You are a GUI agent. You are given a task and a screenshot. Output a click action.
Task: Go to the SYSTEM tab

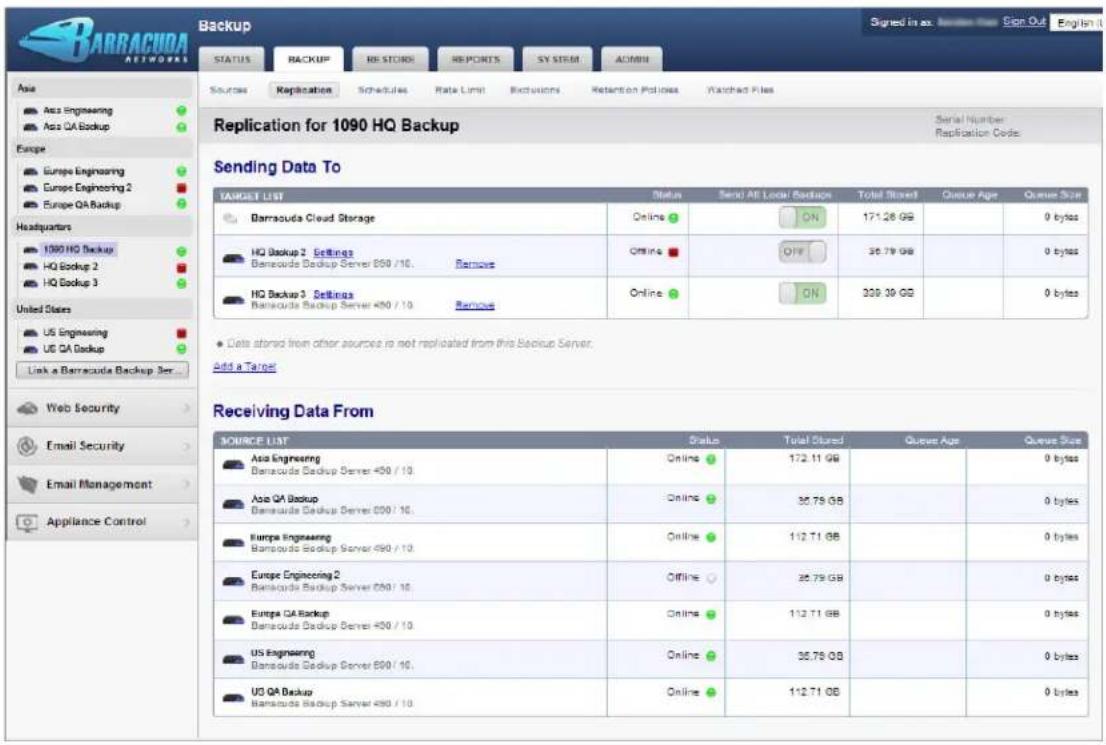click(557, 59)
